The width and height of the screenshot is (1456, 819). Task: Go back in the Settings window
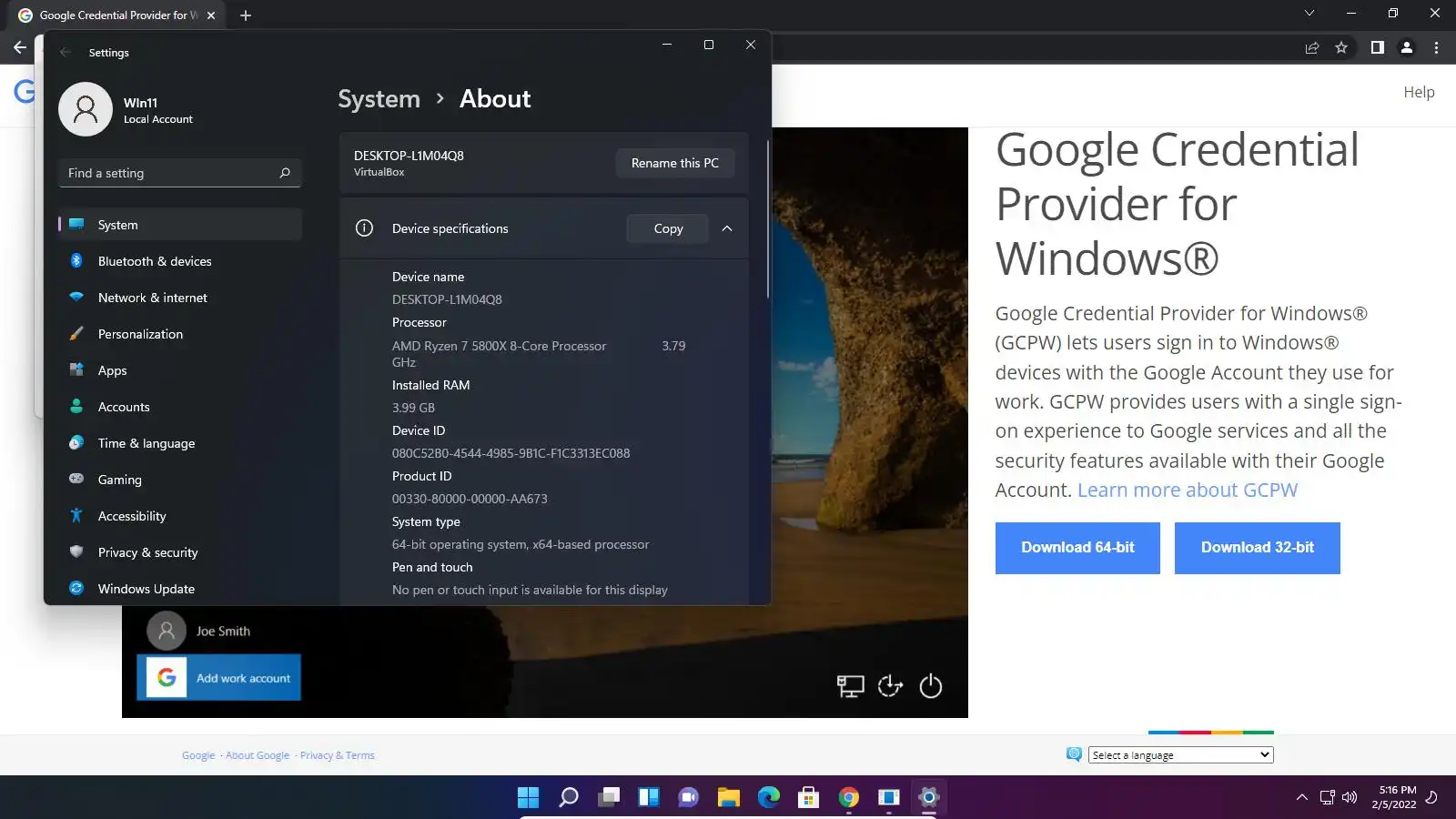tap(66, 53)
